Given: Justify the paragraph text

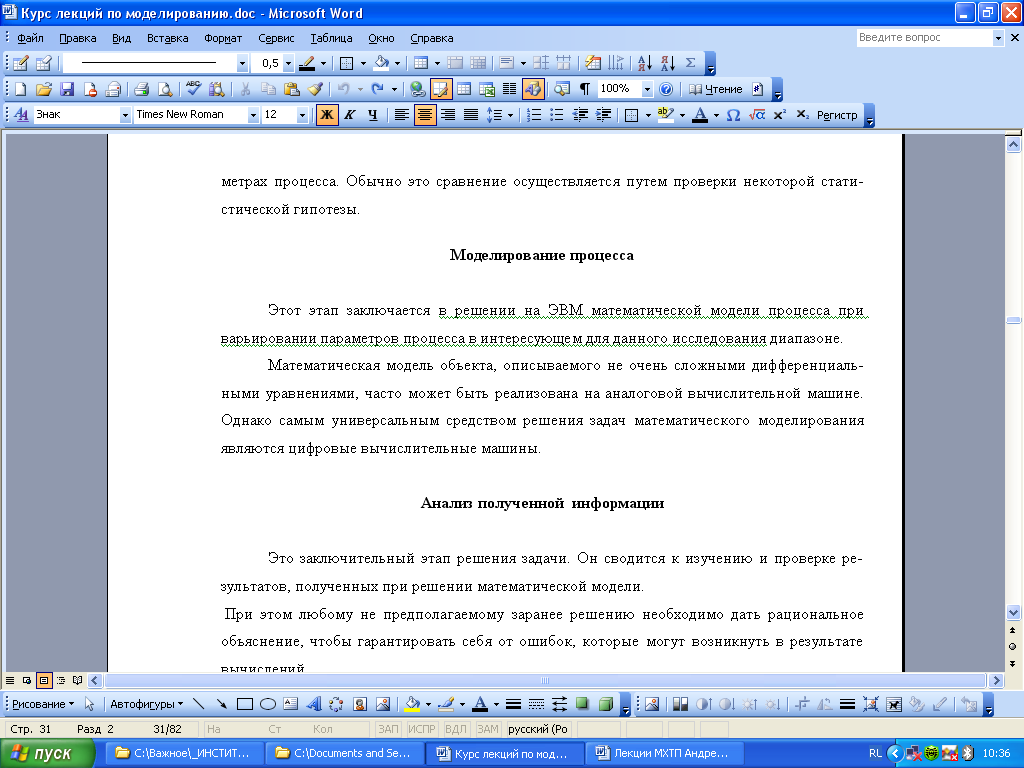Looking at the screenshot, I should [x=471, y=115].
